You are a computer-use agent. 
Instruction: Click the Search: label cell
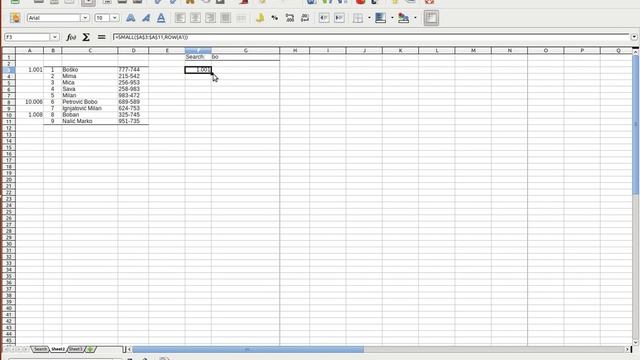click(198, 57)
